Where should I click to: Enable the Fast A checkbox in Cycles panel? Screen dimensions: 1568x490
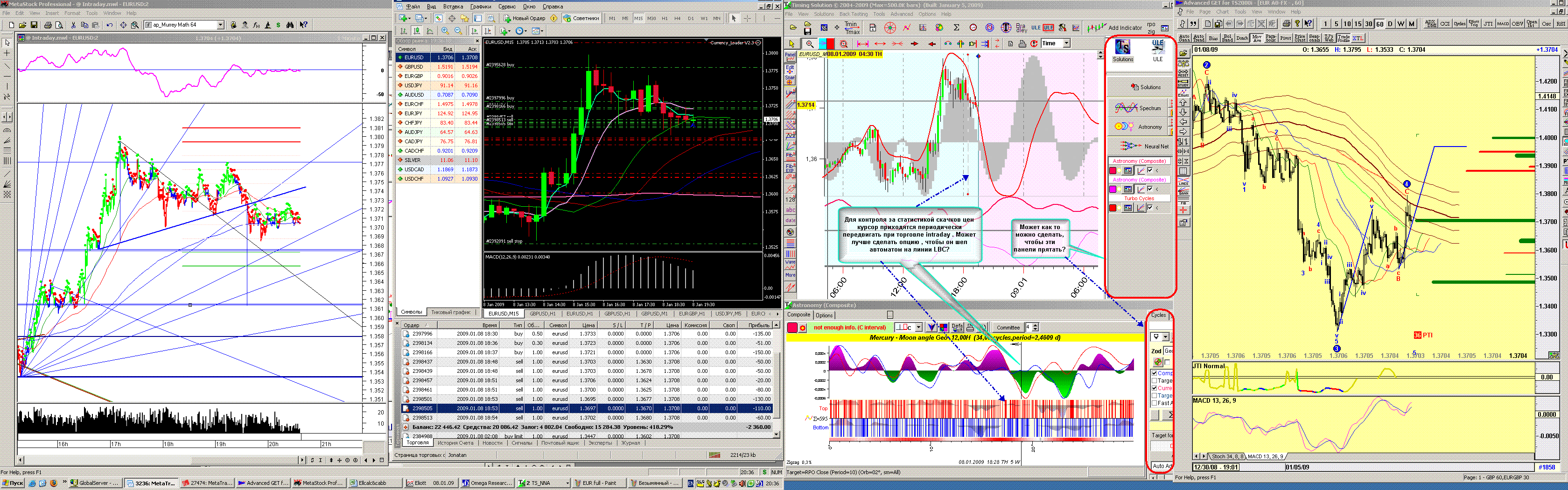[x=1154, y=403]
